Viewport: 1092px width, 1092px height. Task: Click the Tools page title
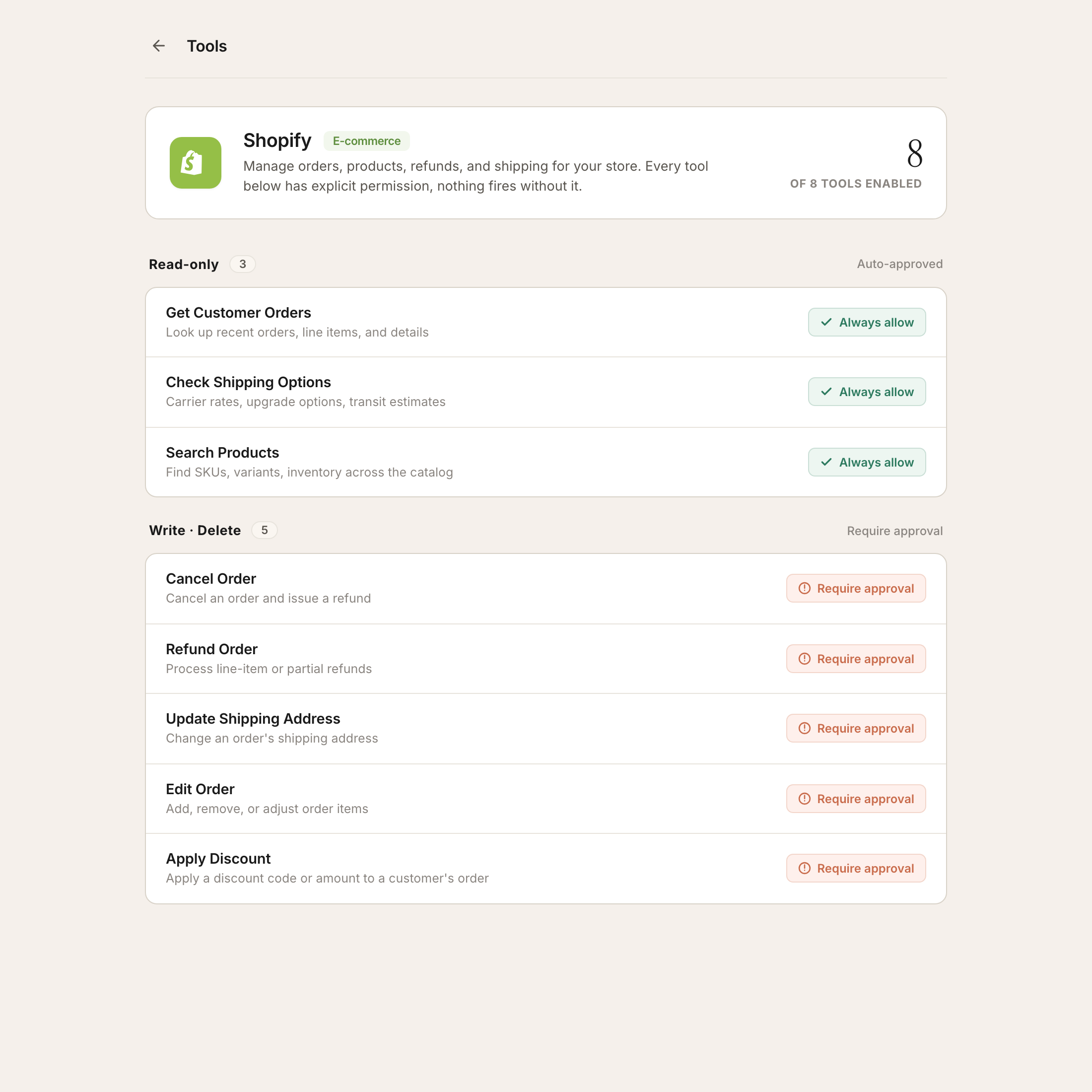tap(207, 46)
